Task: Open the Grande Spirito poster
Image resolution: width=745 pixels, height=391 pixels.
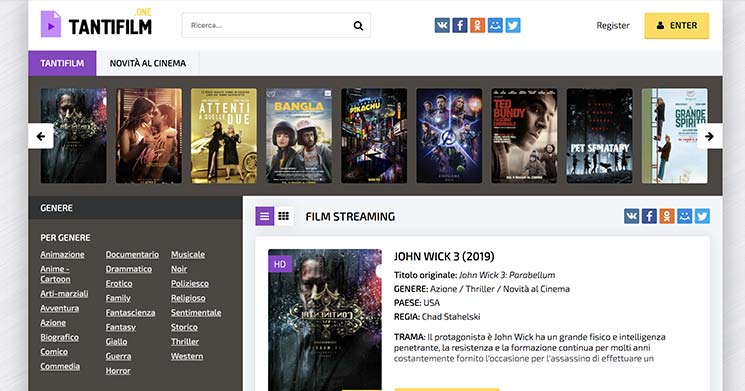Action: (674, 136)
